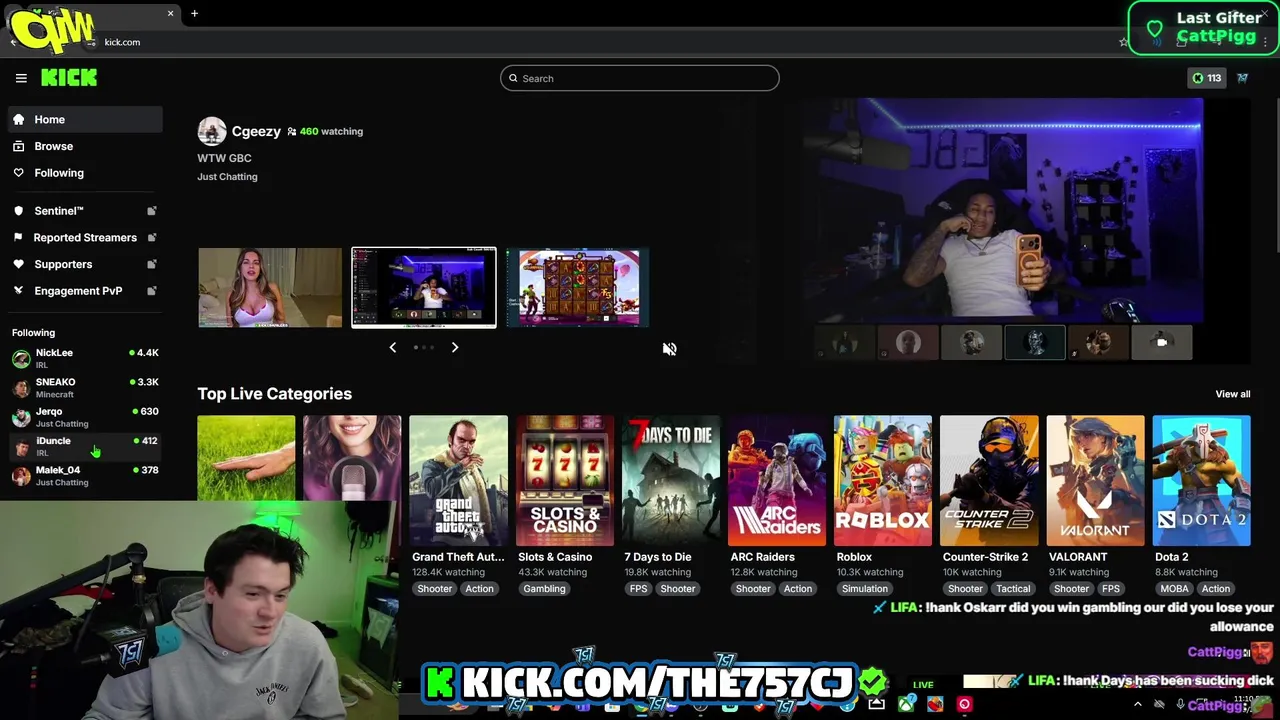
Task: Click the featured Cgeezy stream video
Action: [1003, 210]
